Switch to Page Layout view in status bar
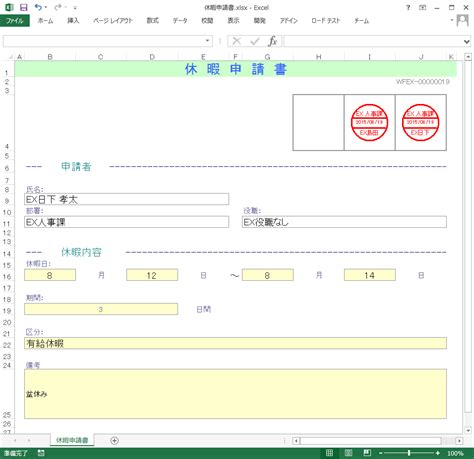Screen dimensions: 474x459 348,453
